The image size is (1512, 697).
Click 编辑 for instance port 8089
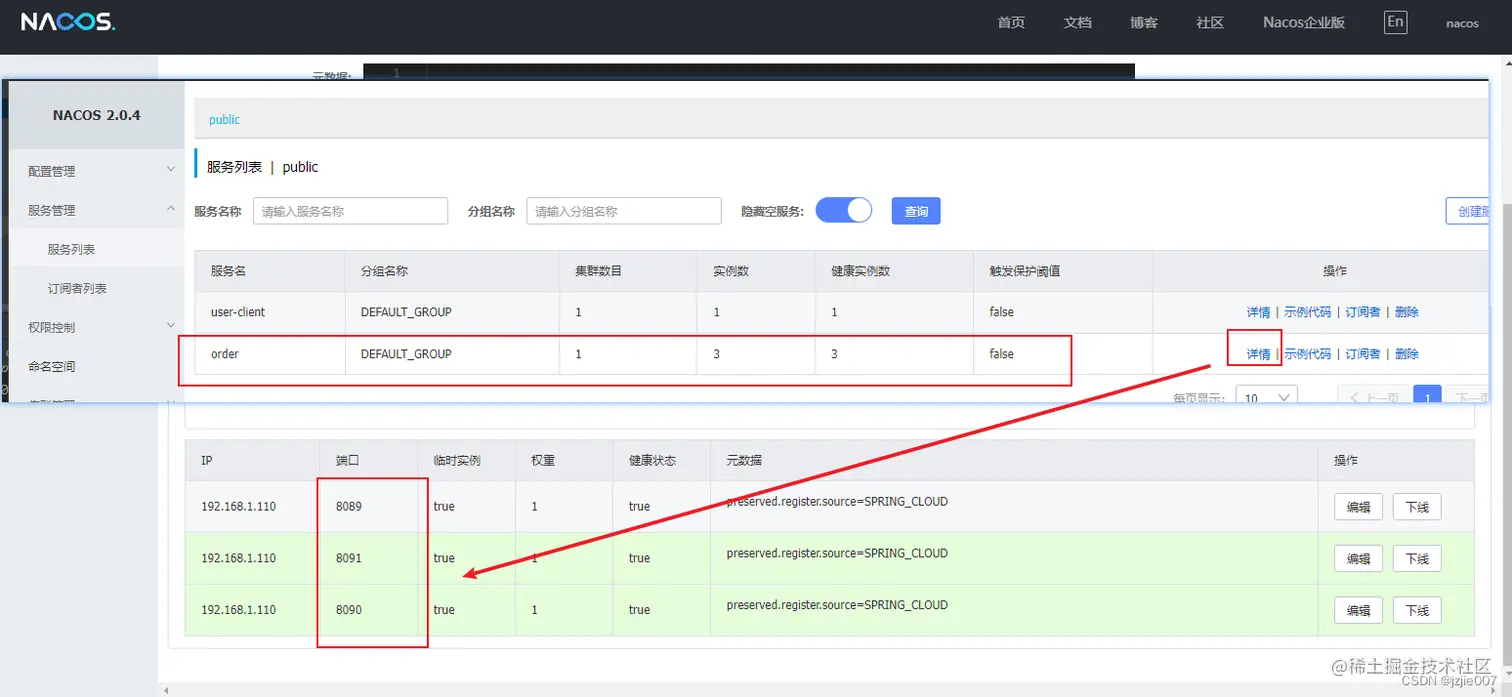1358,507
